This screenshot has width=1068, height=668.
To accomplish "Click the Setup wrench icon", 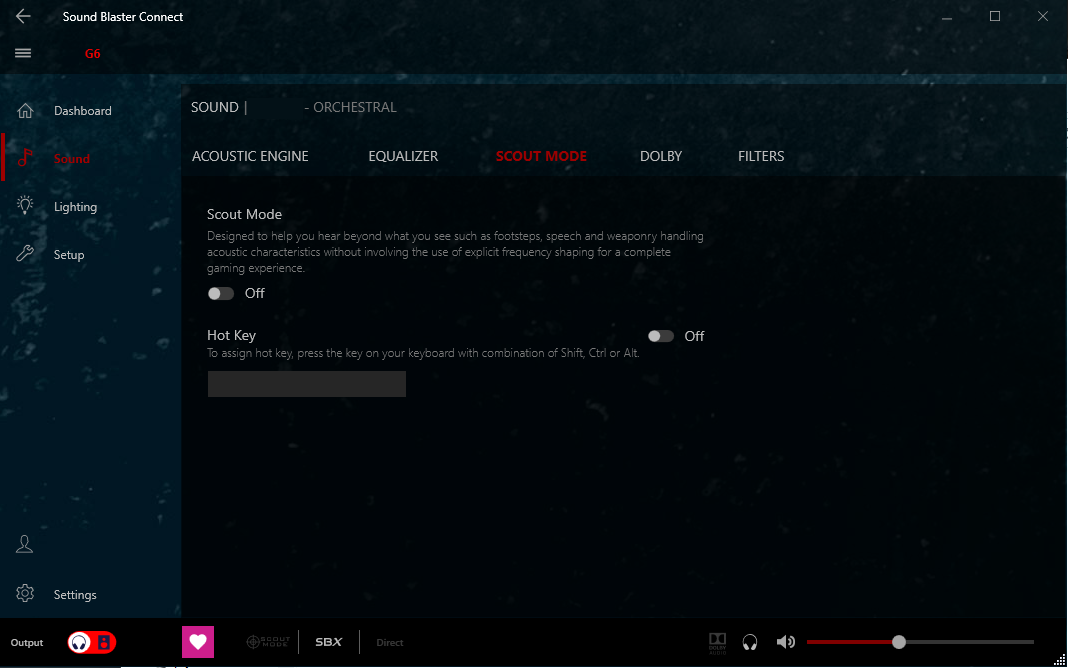I will pos(25,254).
